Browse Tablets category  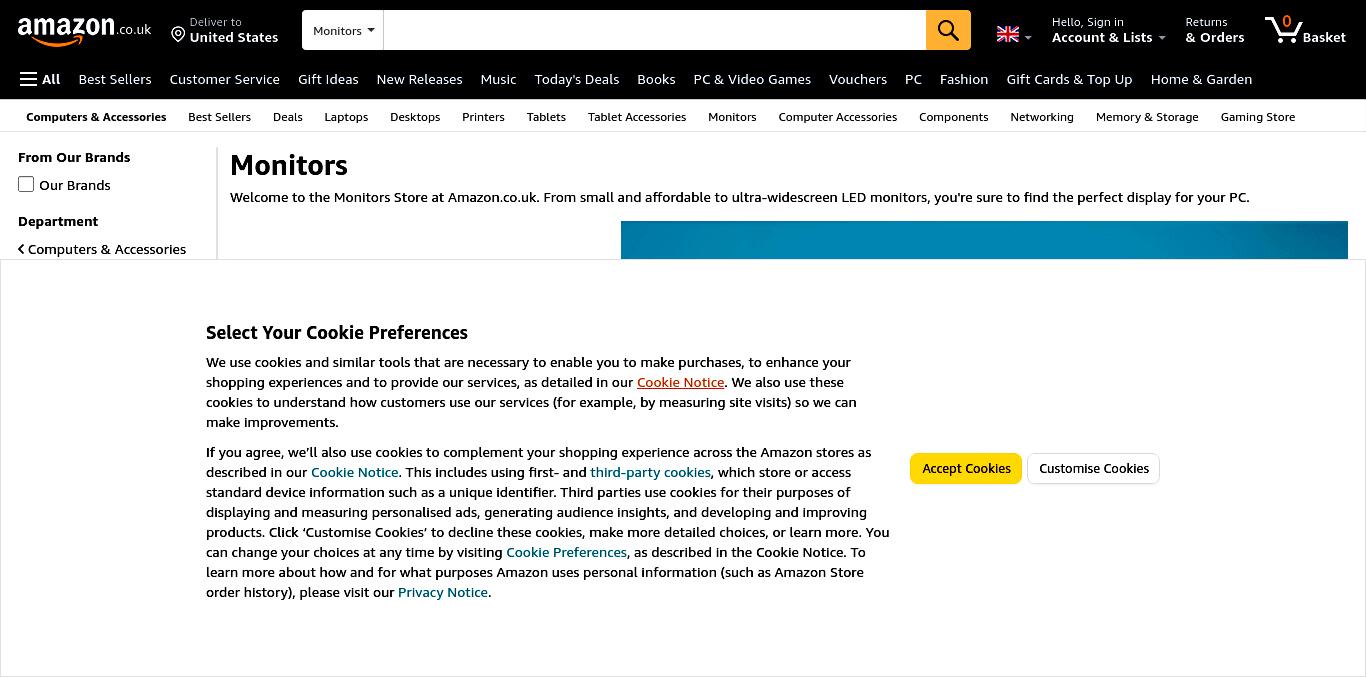546,117
